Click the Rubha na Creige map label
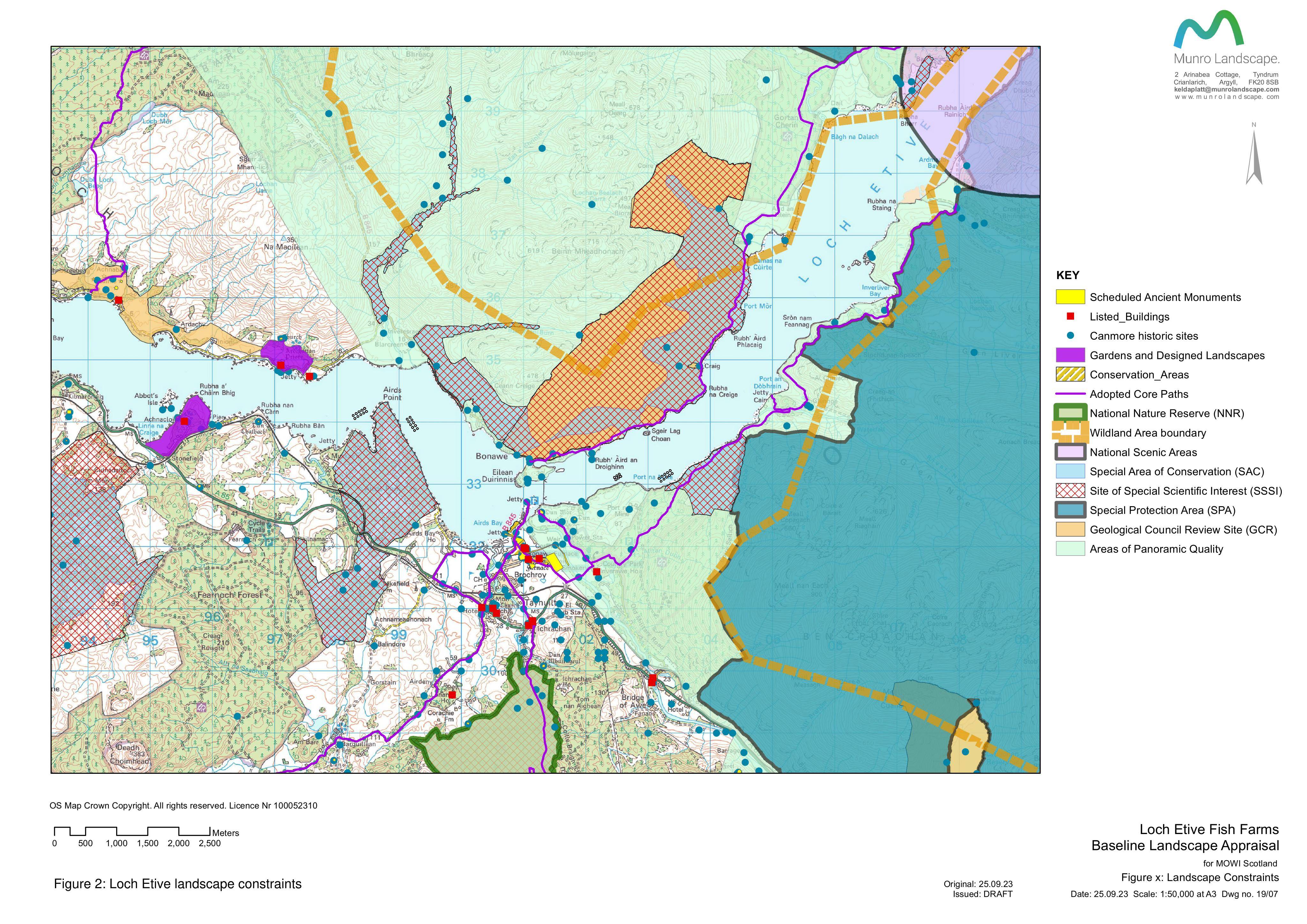The height and width of the screenshot is (924, 1307). [x=723, y=391]
